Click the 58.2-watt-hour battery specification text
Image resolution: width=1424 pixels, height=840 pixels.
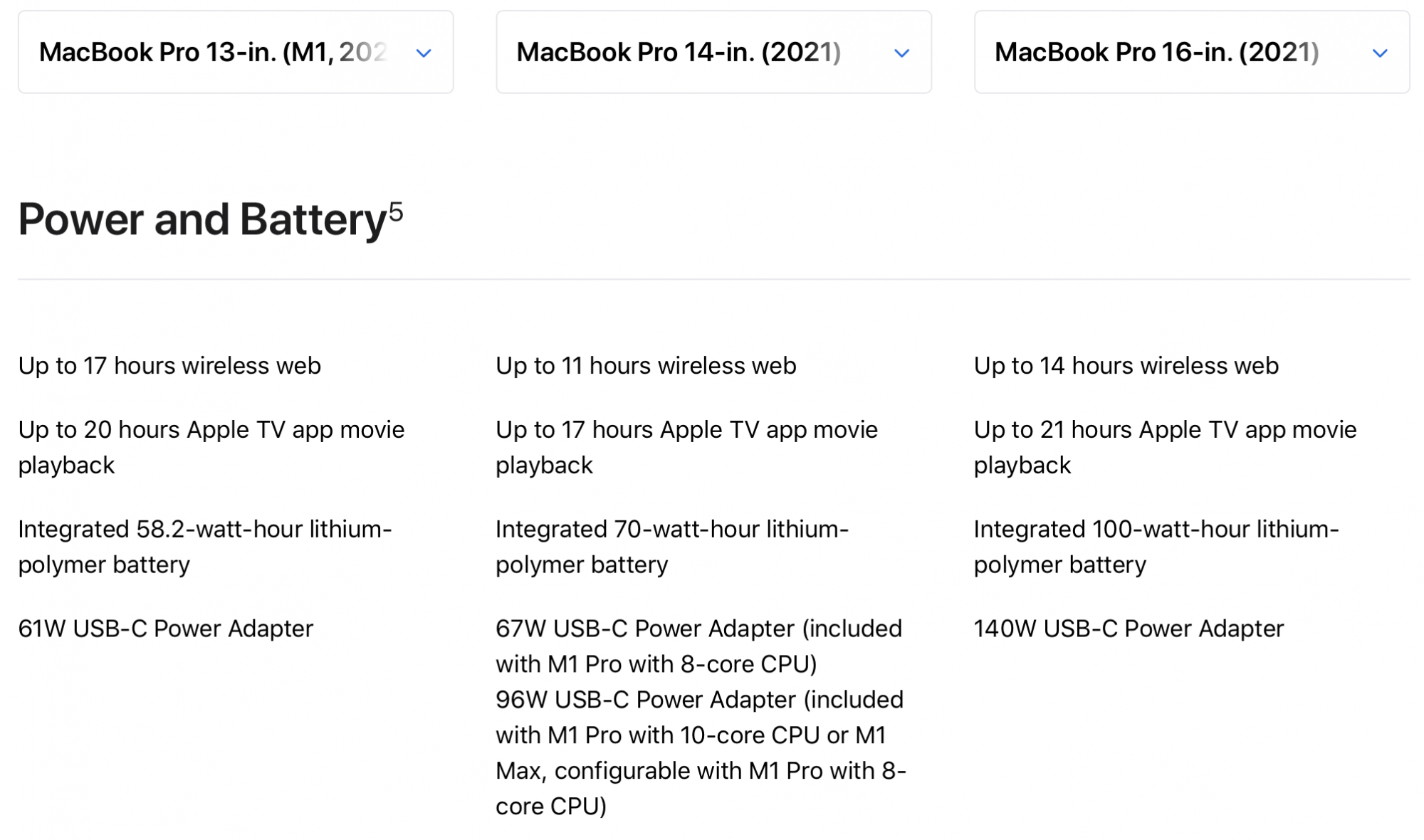205,547
